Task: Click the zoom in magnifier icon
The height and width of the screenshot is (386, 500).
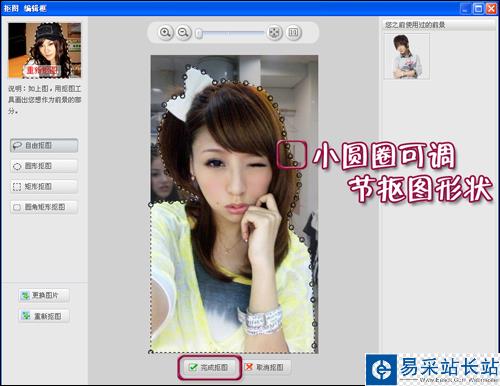Action: click(x=165, y=33)
